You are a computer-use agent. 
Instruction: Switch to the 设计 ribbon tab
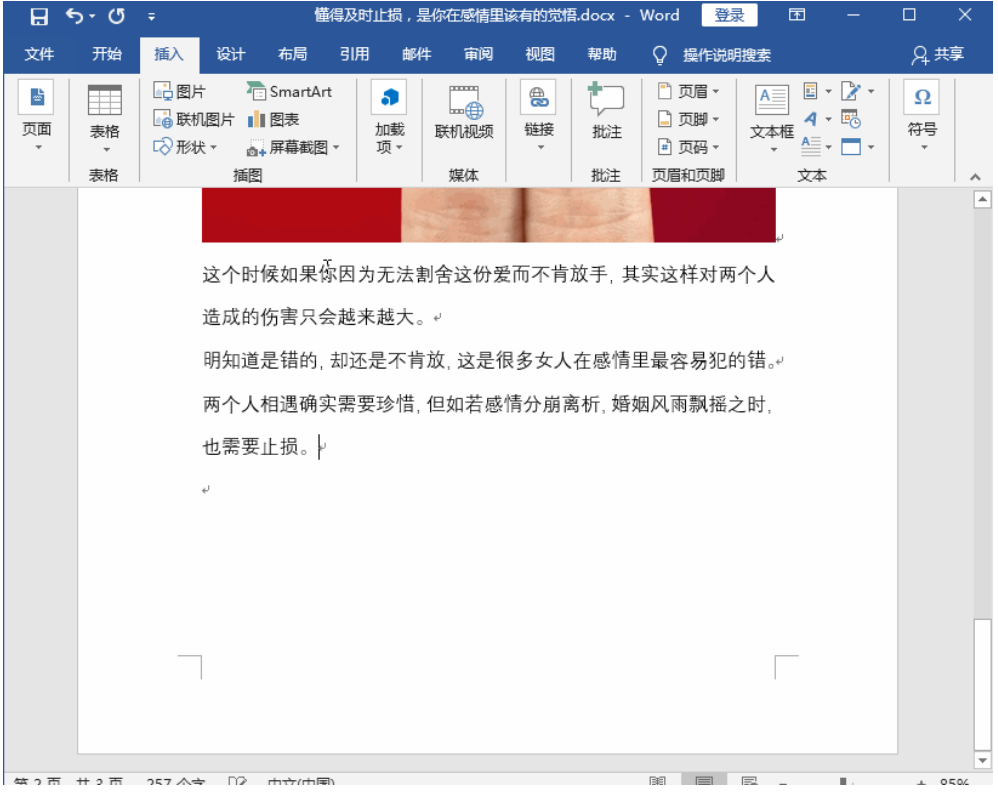pyautogui.click(x=230, y=54)
